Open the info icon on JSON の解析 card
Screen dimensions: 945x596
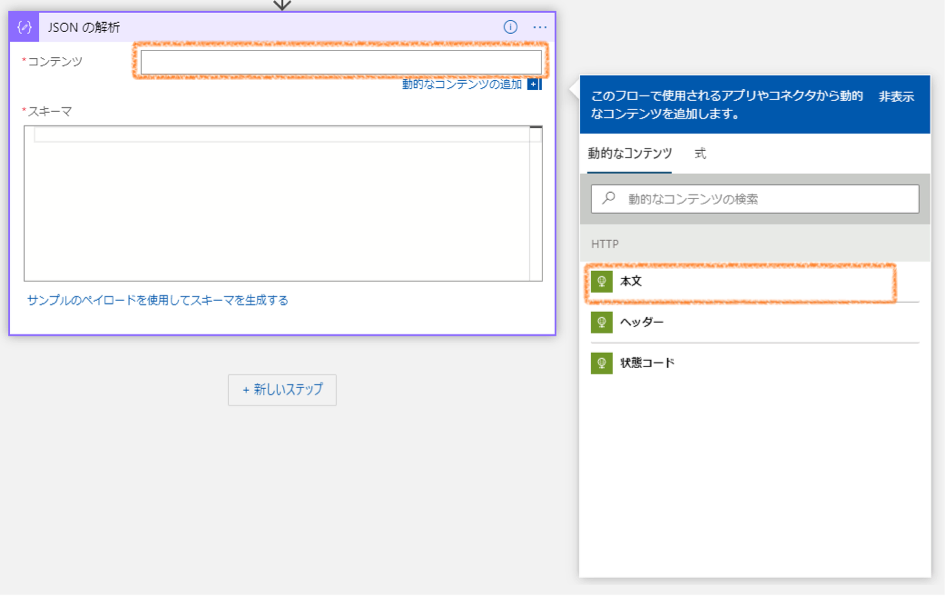click(x=510, y=27)
